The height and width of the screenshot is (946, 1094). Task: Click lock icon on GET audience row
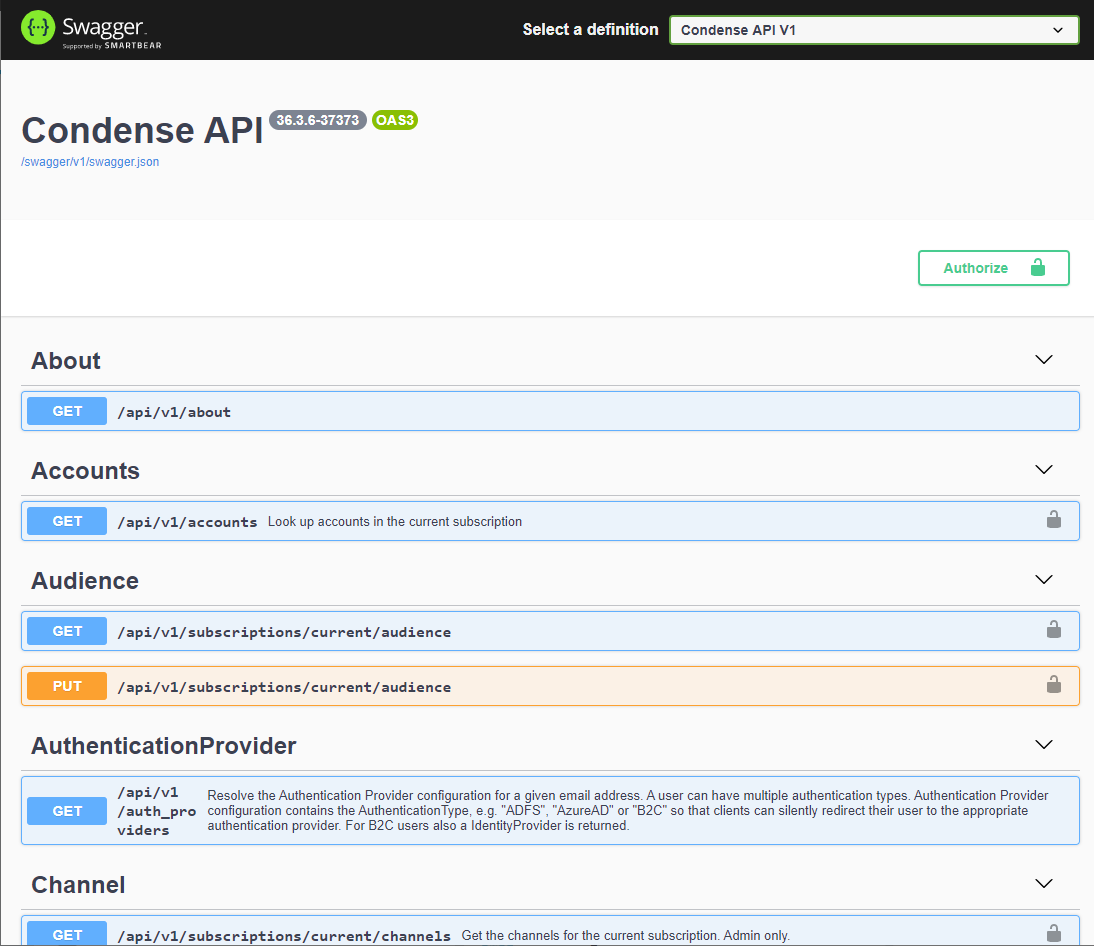point(1054,630)
